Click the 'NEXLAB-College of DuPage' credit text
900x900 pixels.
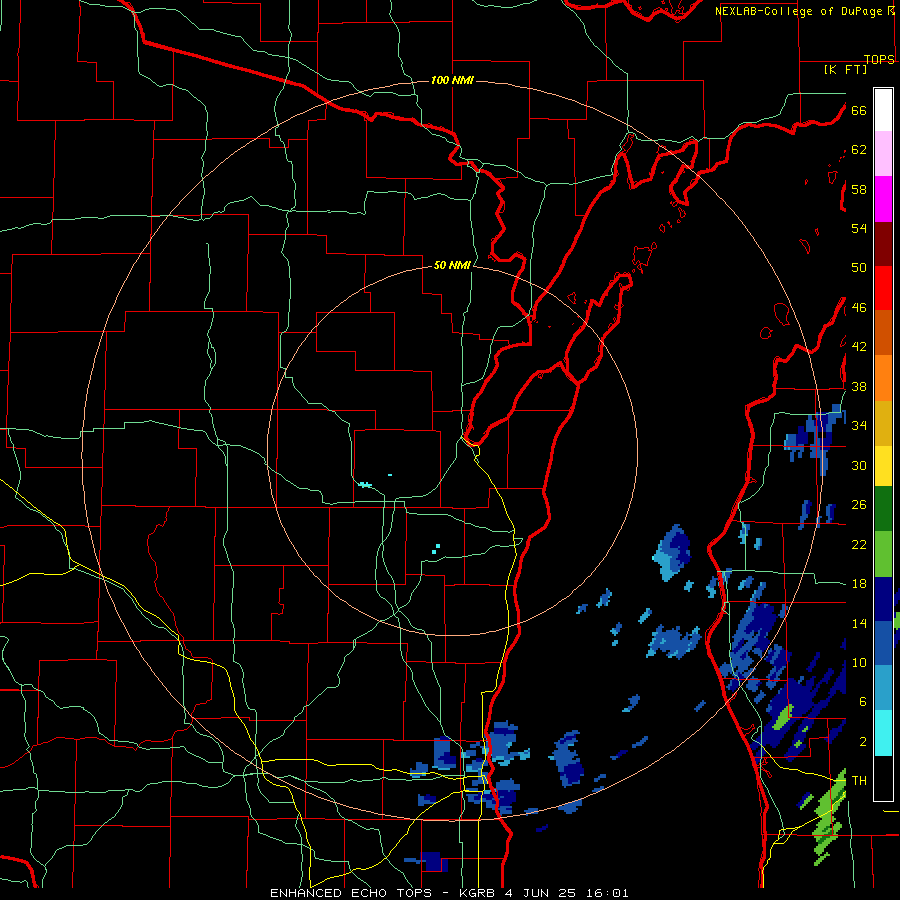(798, 11)
